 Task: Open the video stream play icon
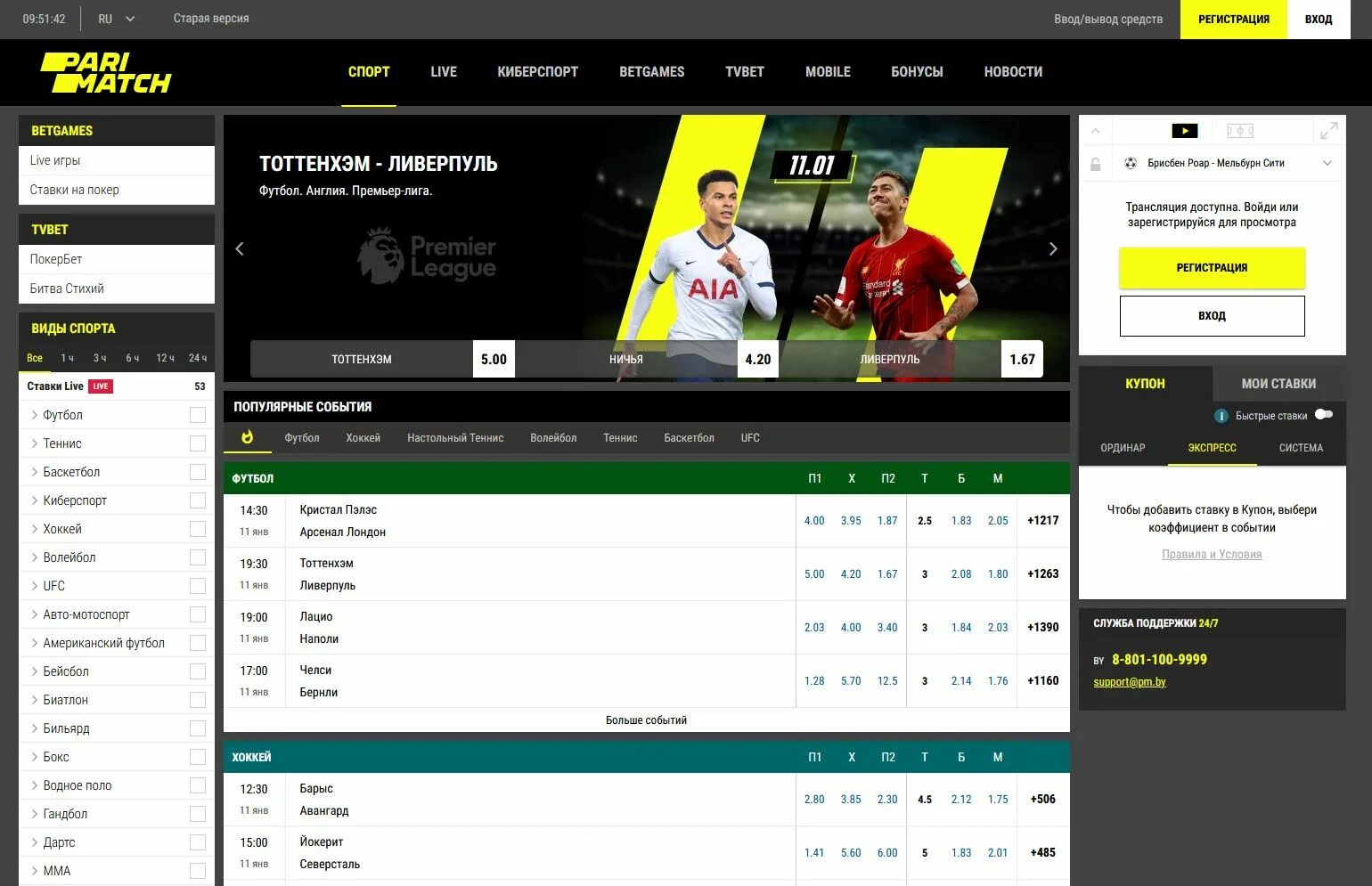1185,131
